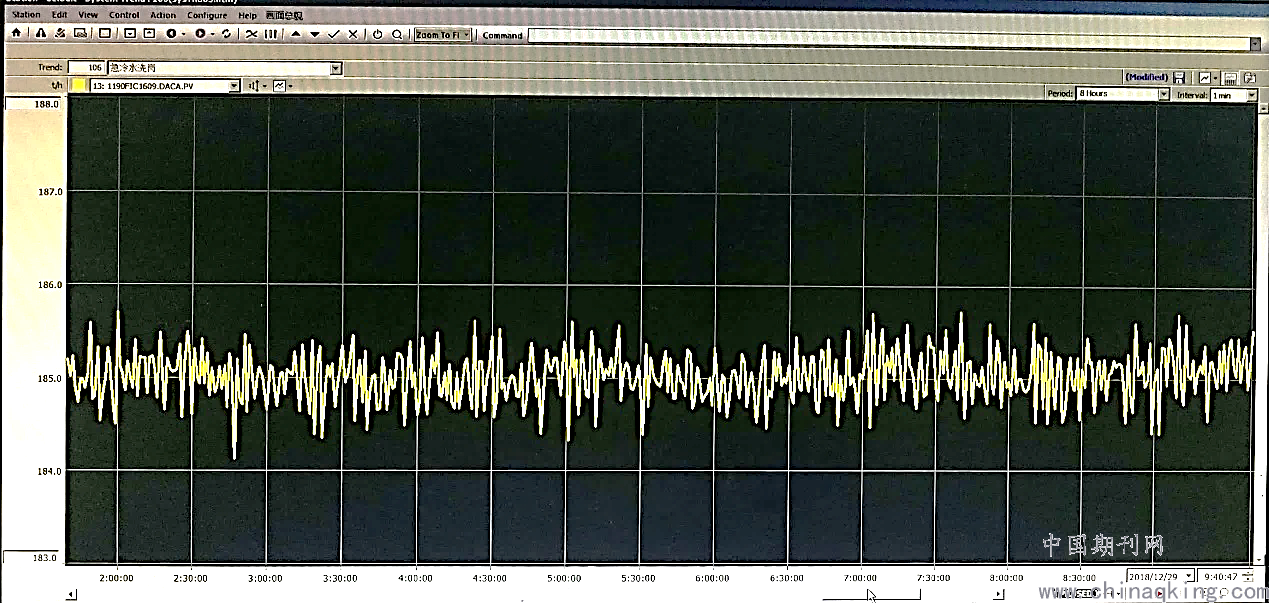The height and width of the screenshot is (603, 1269).
Task: Open the Period 8 Hours dropdown
Action: 1163,94
